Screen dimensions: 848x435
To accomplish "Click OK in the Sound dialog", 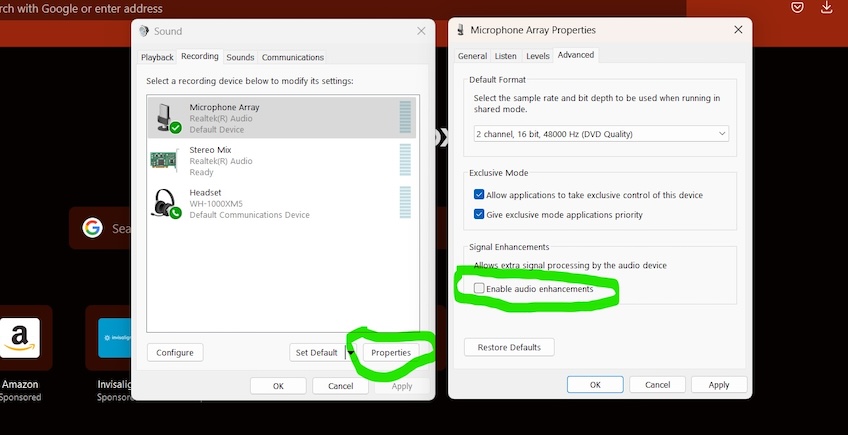I will click(x=278, y=386).
